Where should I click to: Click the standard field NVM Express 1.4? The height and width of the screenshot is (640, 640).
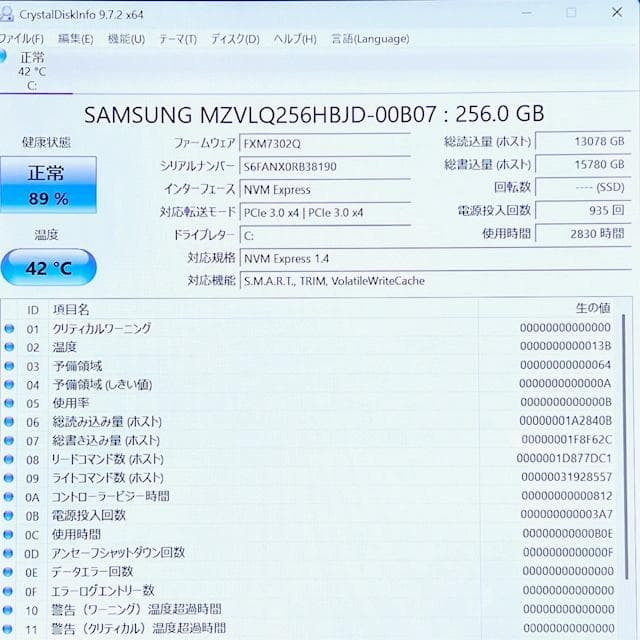(x=436, y=259)
